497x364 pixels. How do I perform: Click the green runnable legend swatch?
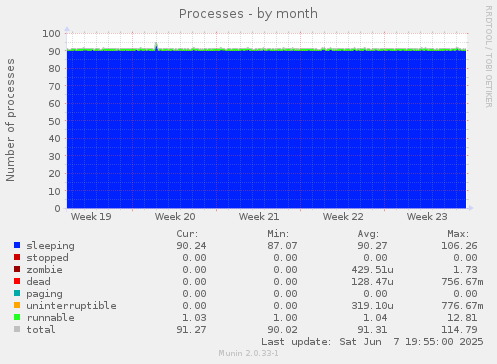click(17, 317)
